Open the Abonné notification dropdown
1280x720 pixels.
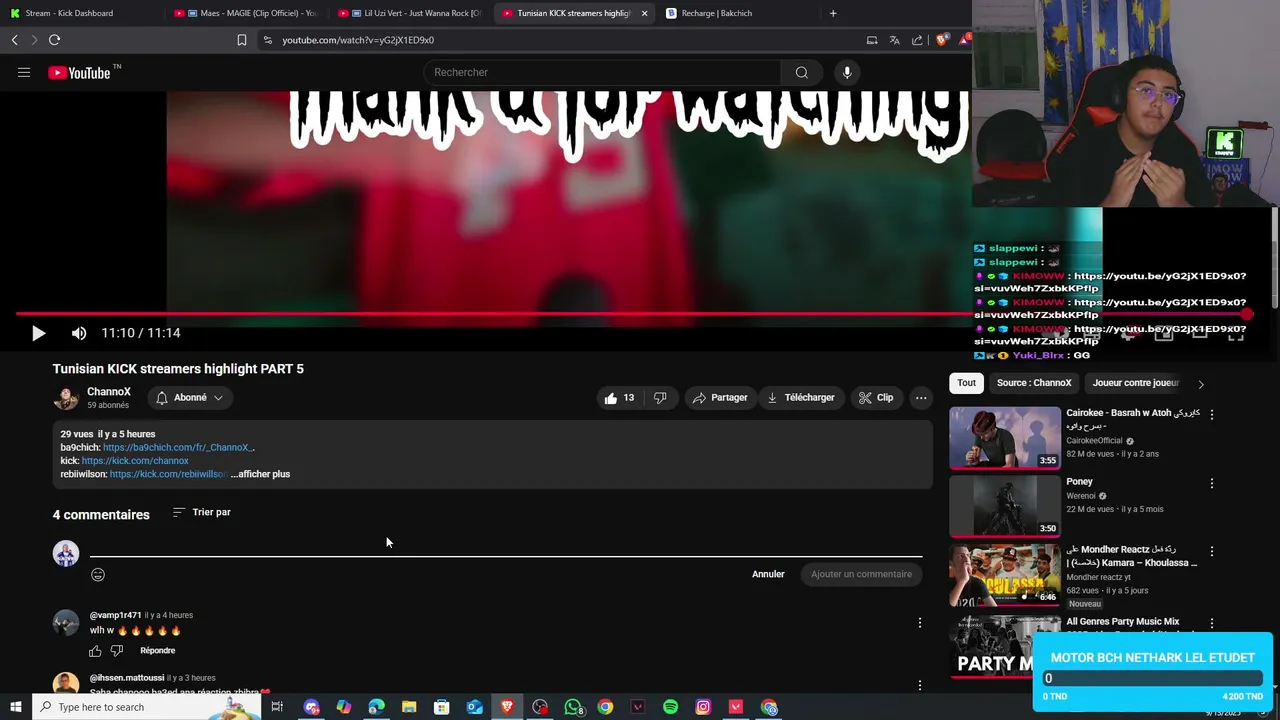(189, 398)
